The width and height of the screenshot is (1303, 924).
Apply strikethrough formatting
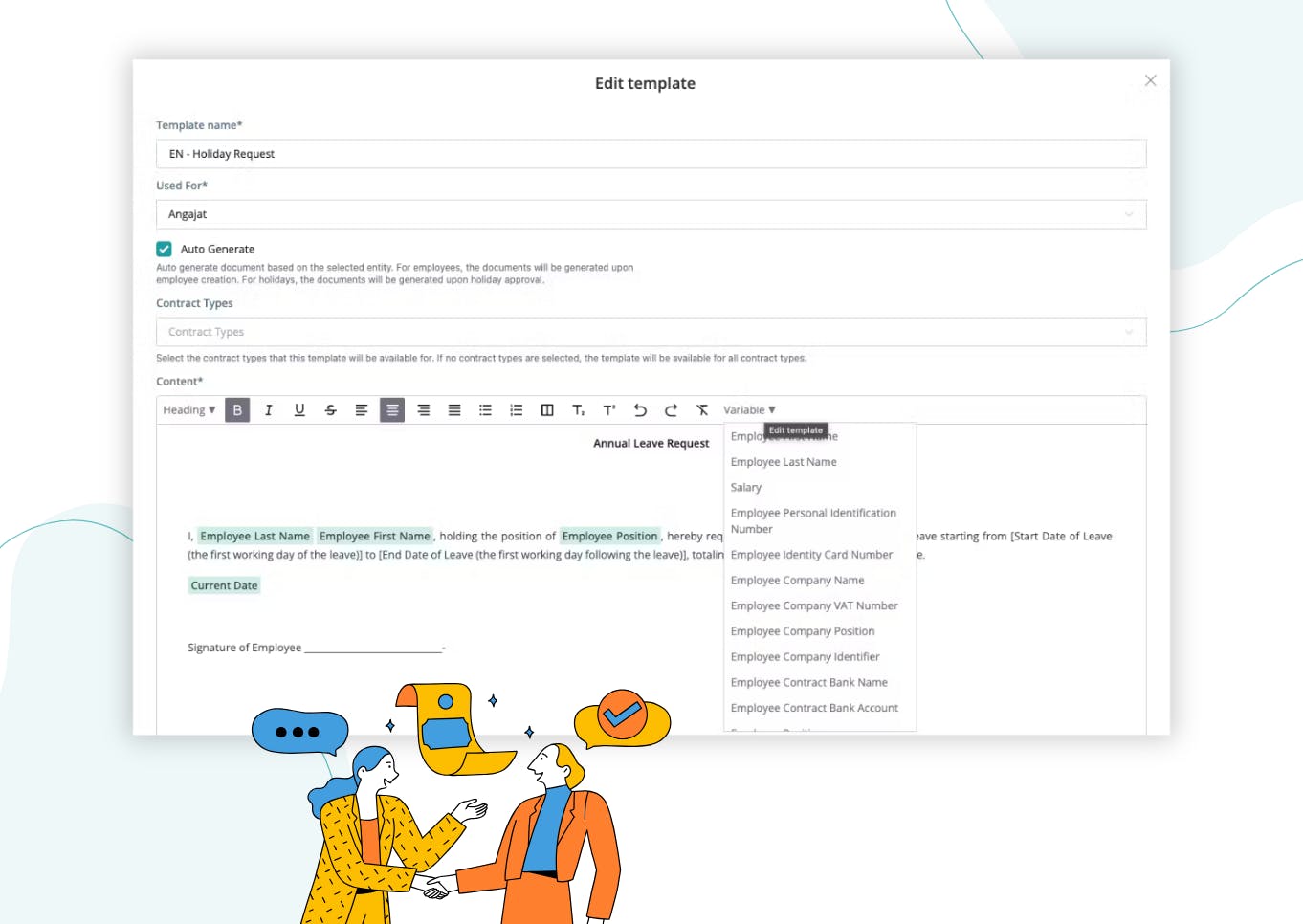[x=330, y=409]
